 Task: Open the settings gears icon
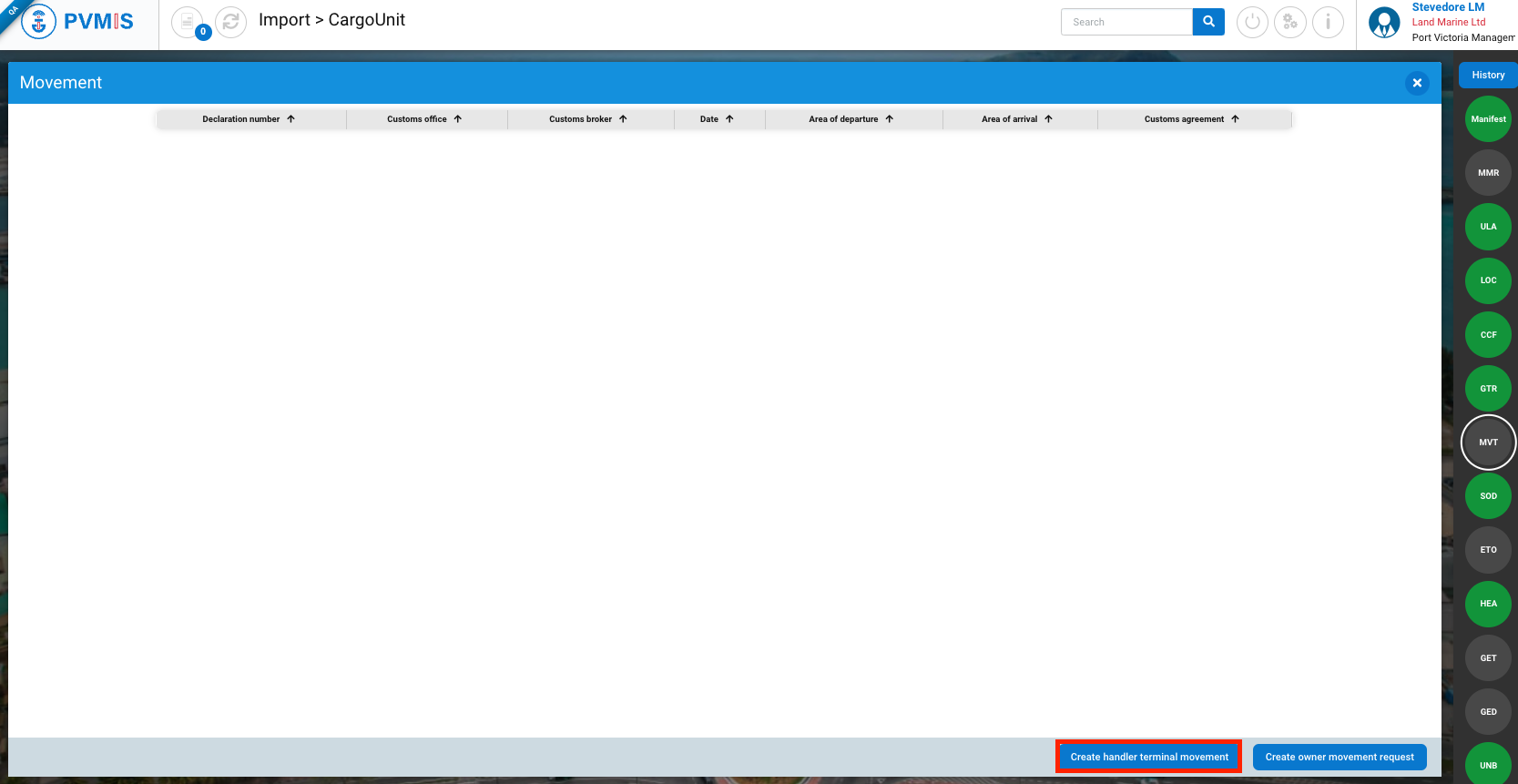1289,22
